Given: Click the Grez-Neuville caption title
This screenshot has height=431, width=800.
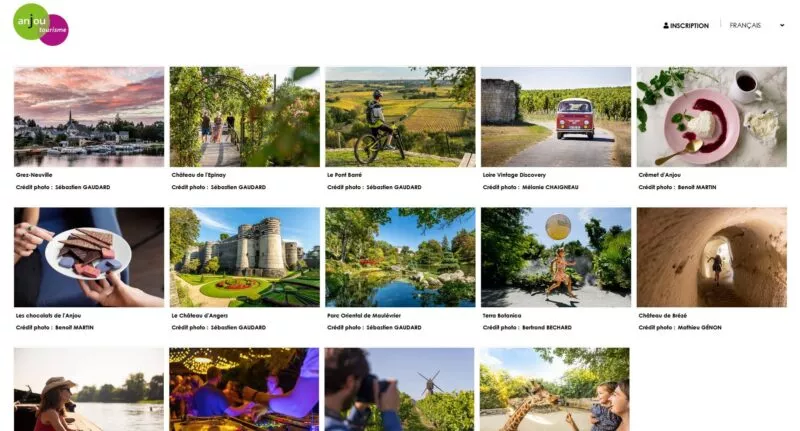Looking at the screenshot, I should pos(34,175).
